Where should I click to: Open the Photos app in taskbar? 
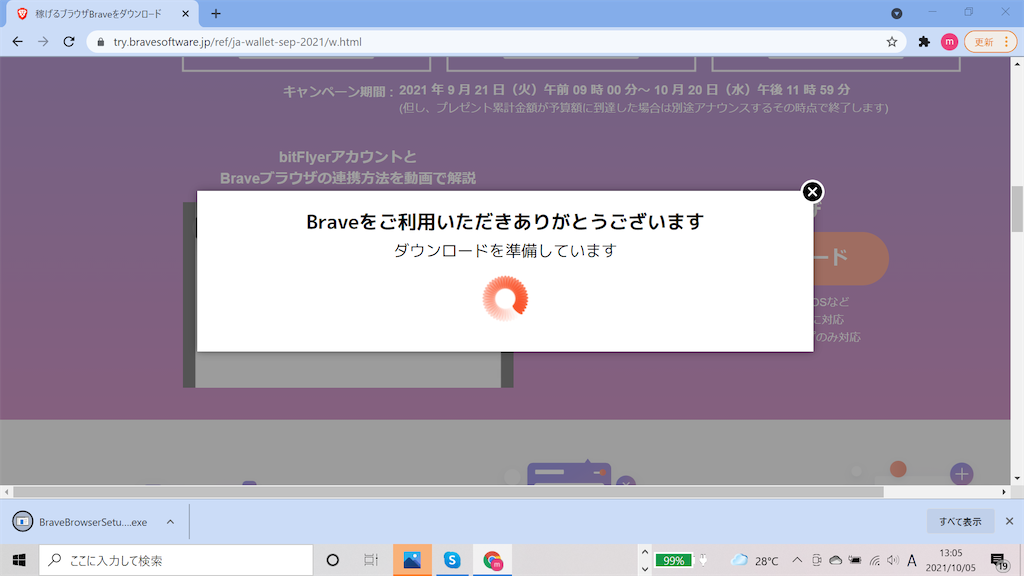[x=412, y=560]
